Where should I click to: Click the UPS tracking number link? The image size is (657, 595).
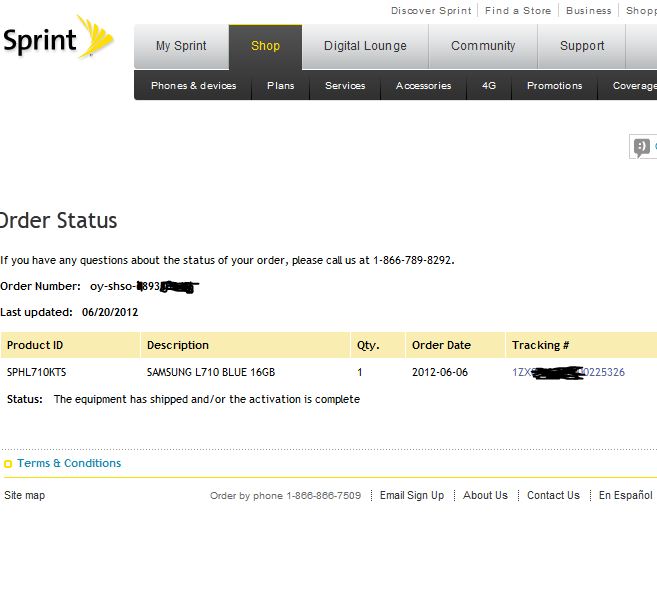click(568, 373)
